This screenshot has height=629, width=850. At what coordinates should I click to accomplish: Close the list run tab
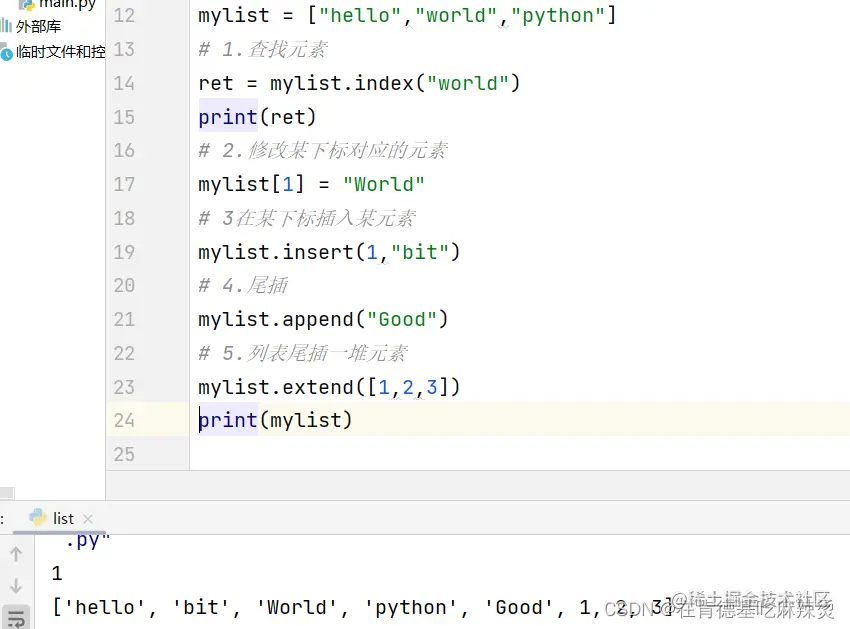88,519
